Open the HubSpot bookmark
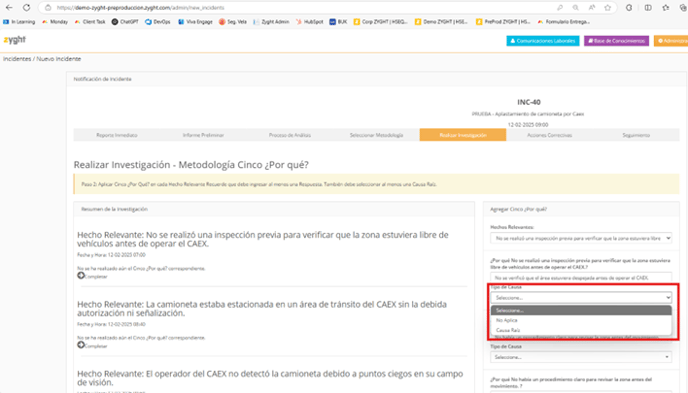Screen dimensions: 688x393 (x=309, y=21)
